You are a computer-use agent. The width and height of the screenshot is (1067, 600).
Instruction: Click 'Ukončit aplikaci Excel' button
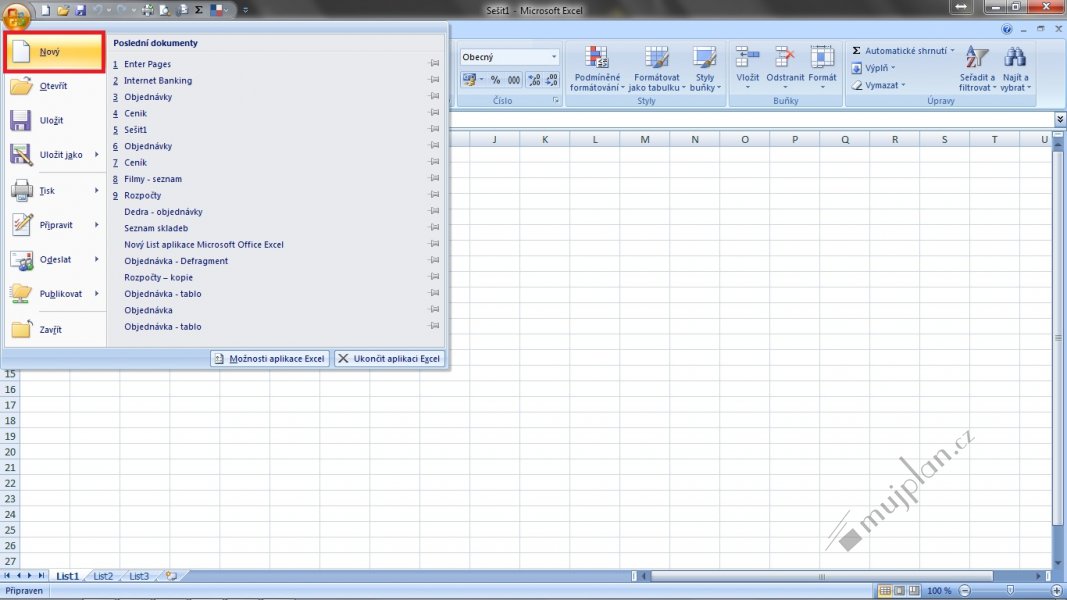(x=389, y=358)
